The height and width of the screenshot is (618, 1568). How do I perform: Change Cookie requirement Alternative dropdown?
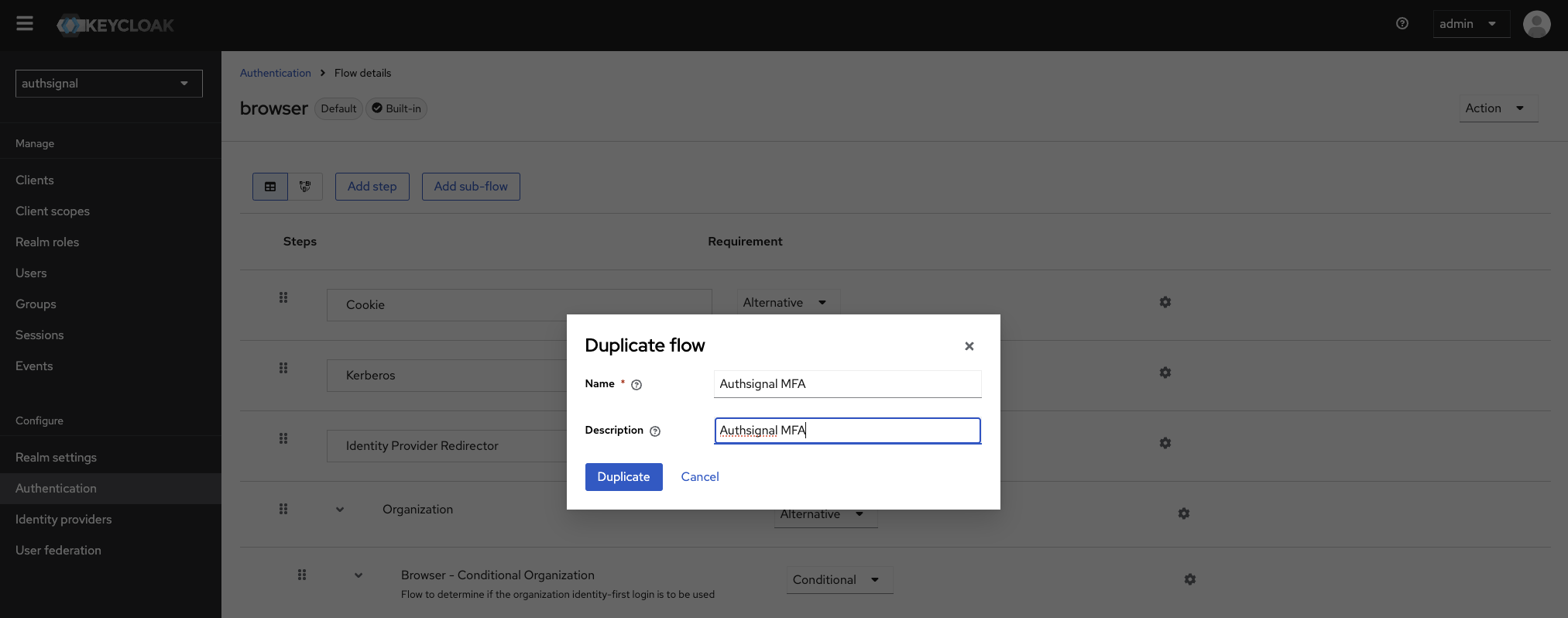pos(788,302)
